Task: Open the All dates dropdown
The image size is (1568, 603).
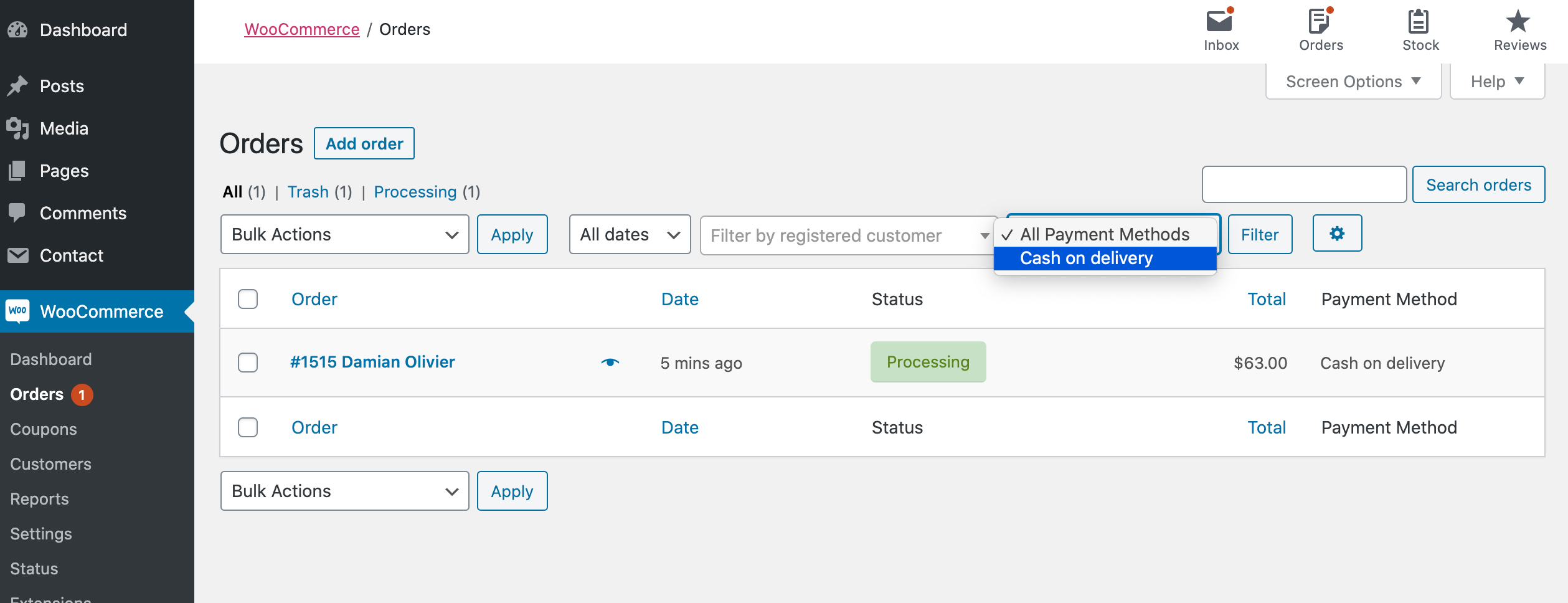Action: click(x=630, y=234)
